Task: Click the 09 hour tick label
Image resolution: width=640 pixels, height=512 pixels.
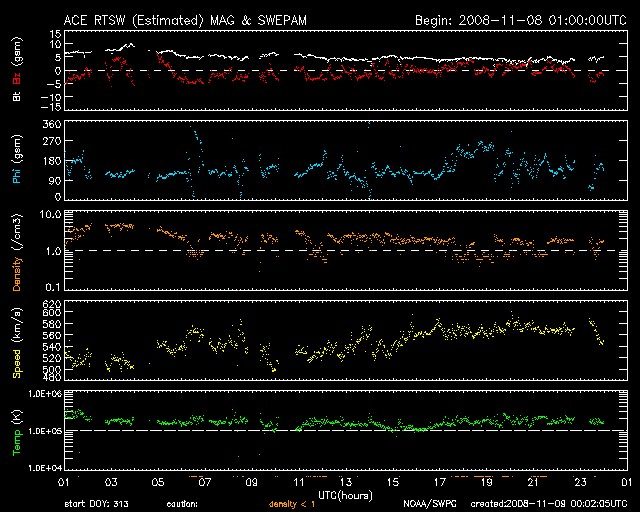Action: (x=250, y=481)
